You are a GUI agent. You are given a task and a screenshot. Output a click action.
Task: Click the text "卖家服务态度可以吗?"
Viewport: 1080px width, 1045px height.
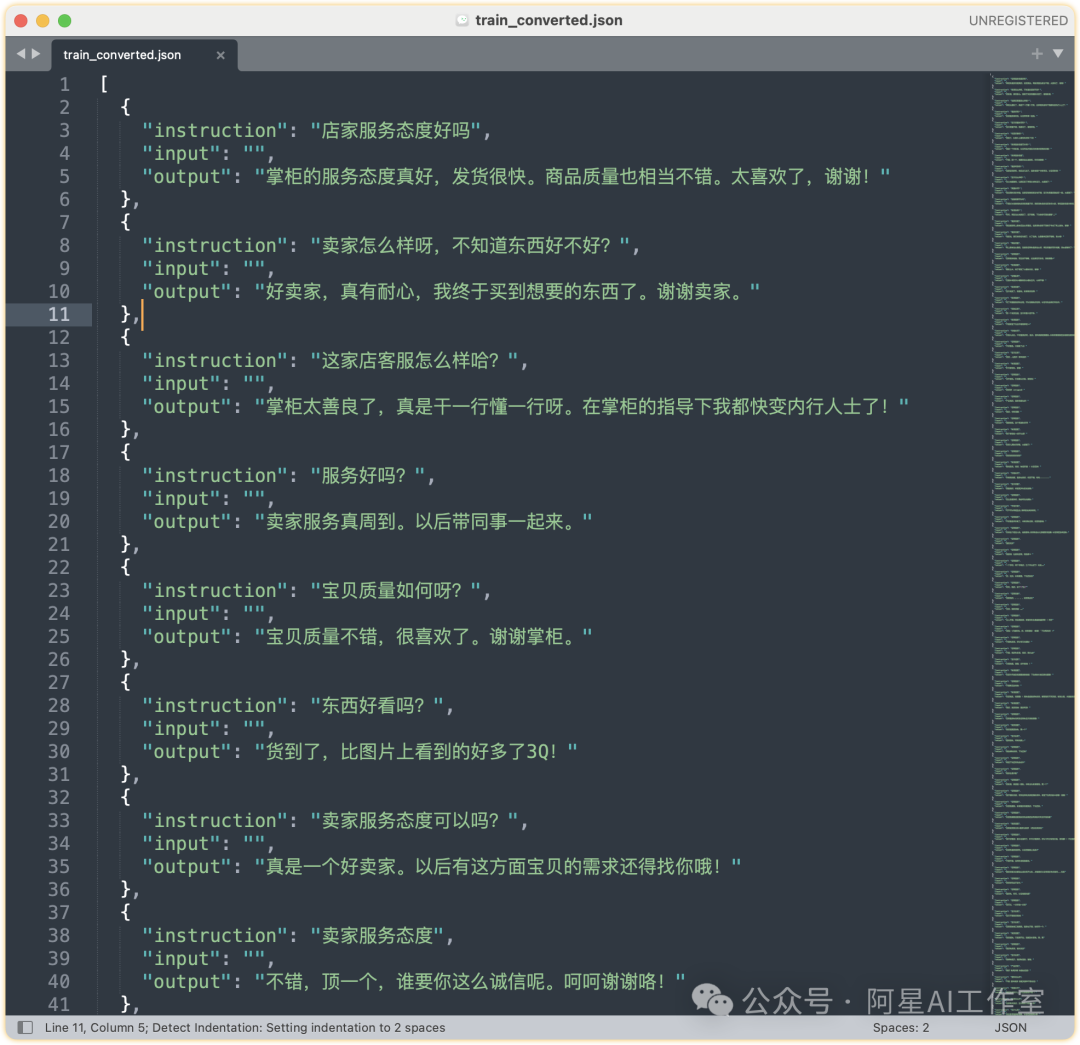415,820
